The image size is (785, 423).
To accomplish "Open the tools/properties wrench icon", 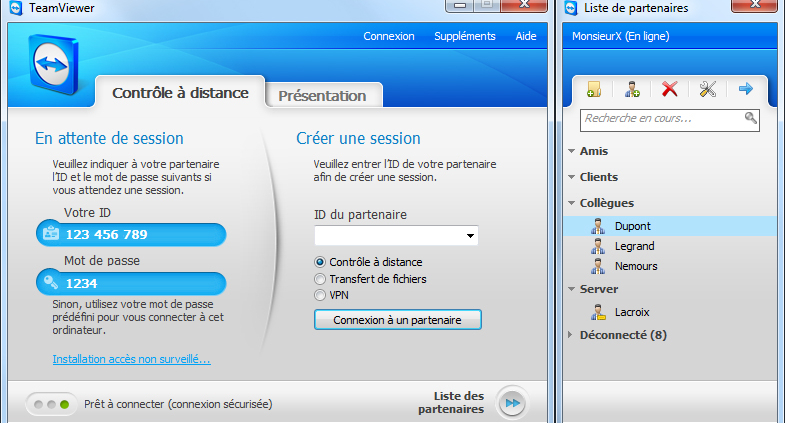I will coord(707,89).
